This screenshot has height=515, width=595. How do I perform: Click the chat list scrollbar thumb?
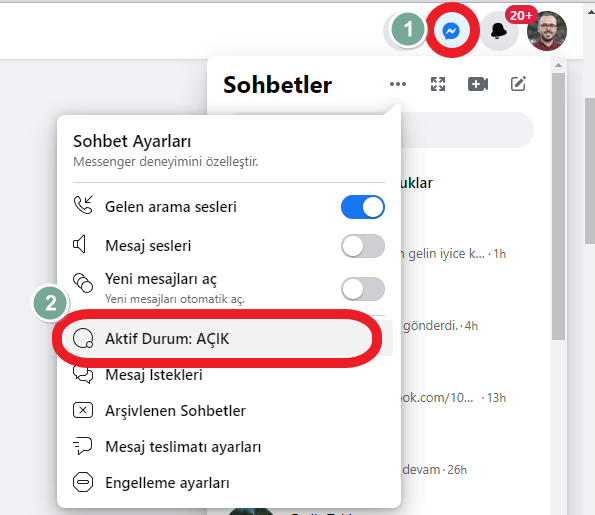[559, 207]
